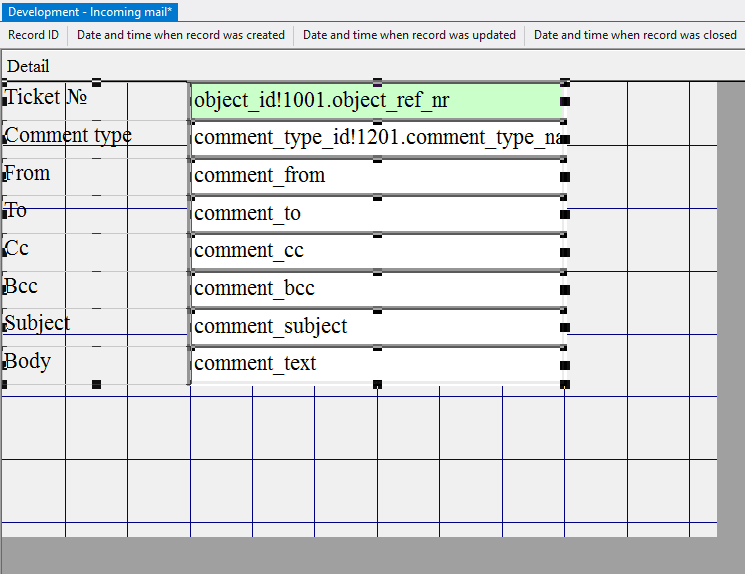Click the comment_subject text box

tap(376, 326)
